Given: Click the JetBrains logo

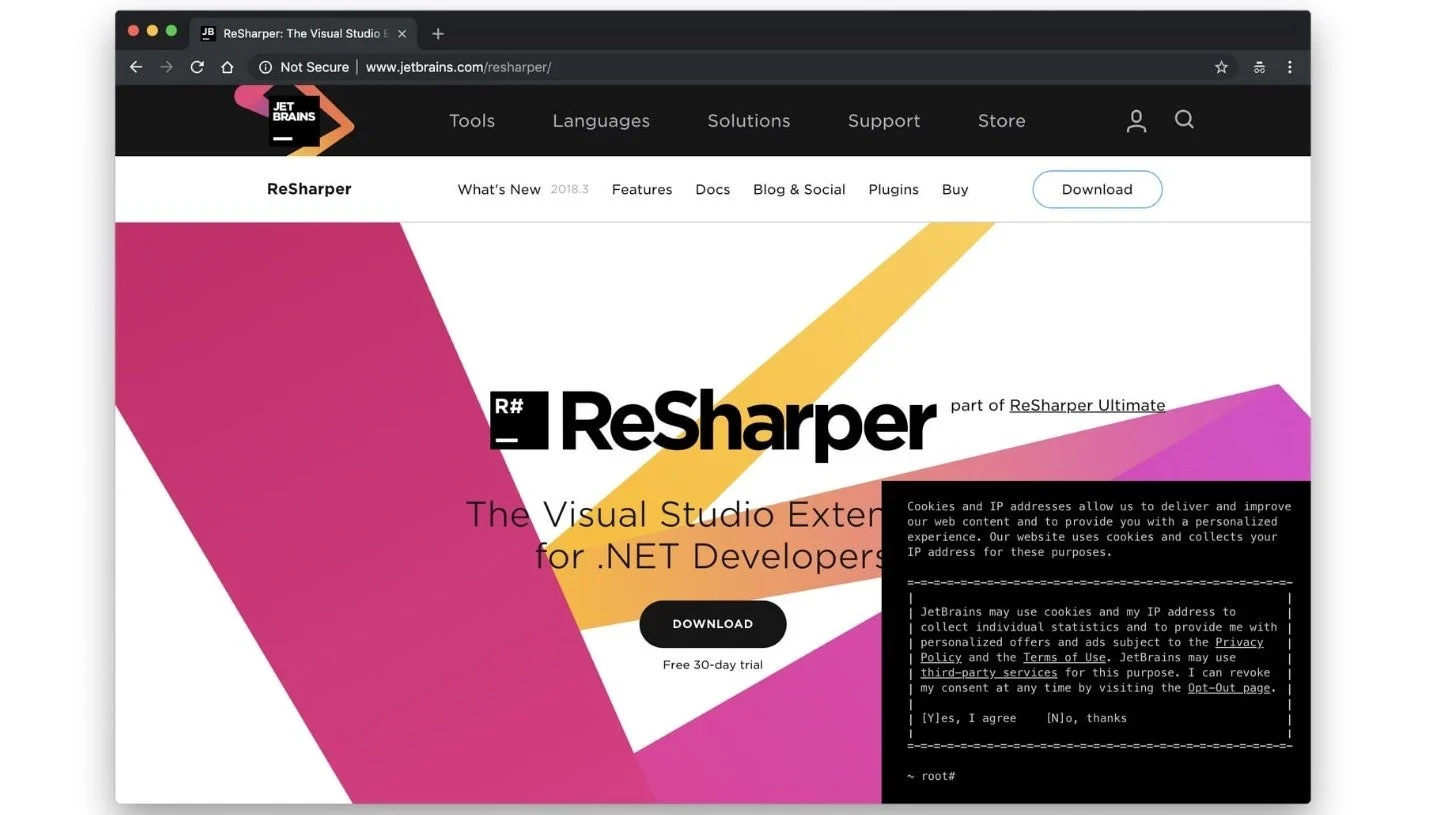Looking at the screenshot, I should pyautogui.click(x=294, y=121).
